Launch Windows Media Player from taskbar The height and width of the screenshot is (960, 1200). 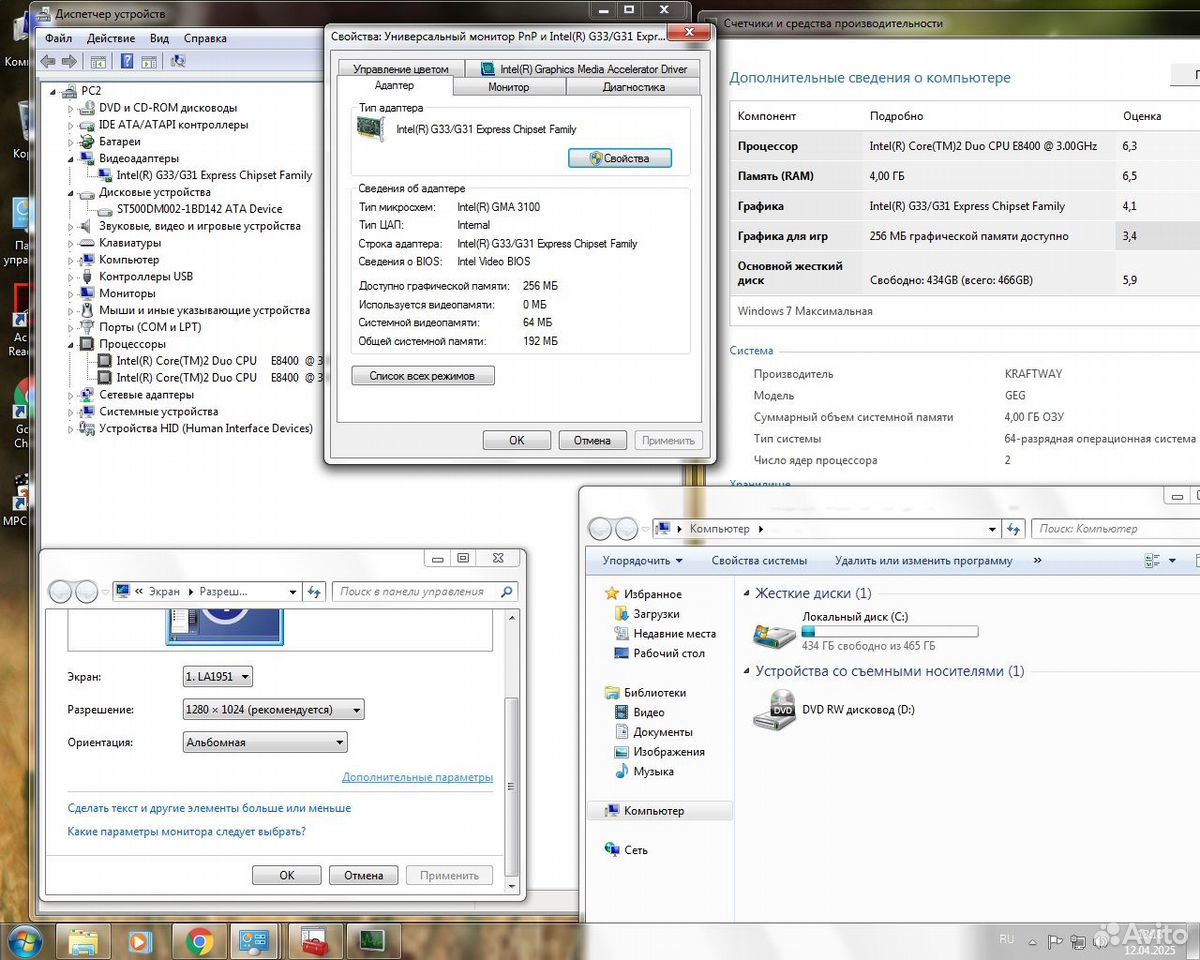click(140, 942)
